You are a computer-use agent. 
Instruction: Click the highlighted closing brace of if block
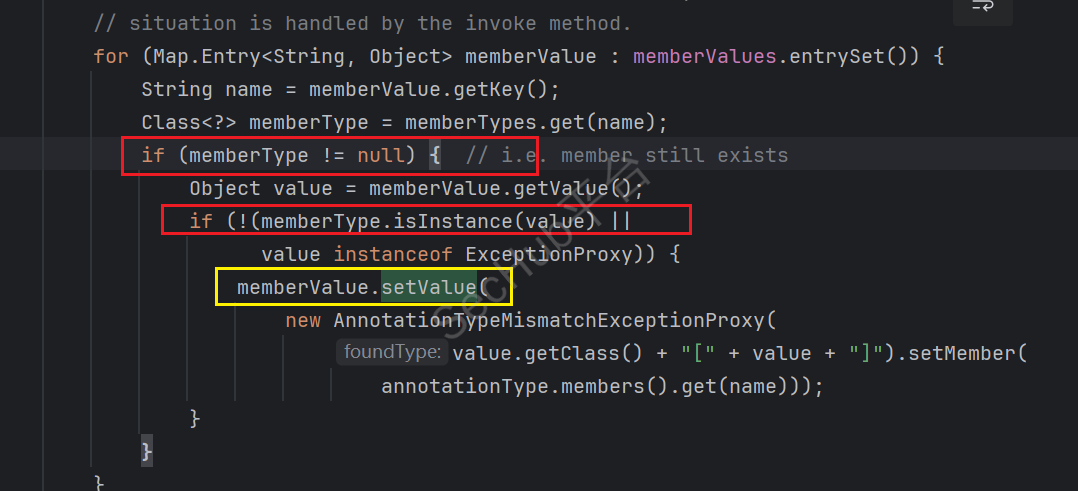pyautogui.click(x=147, y=450)
